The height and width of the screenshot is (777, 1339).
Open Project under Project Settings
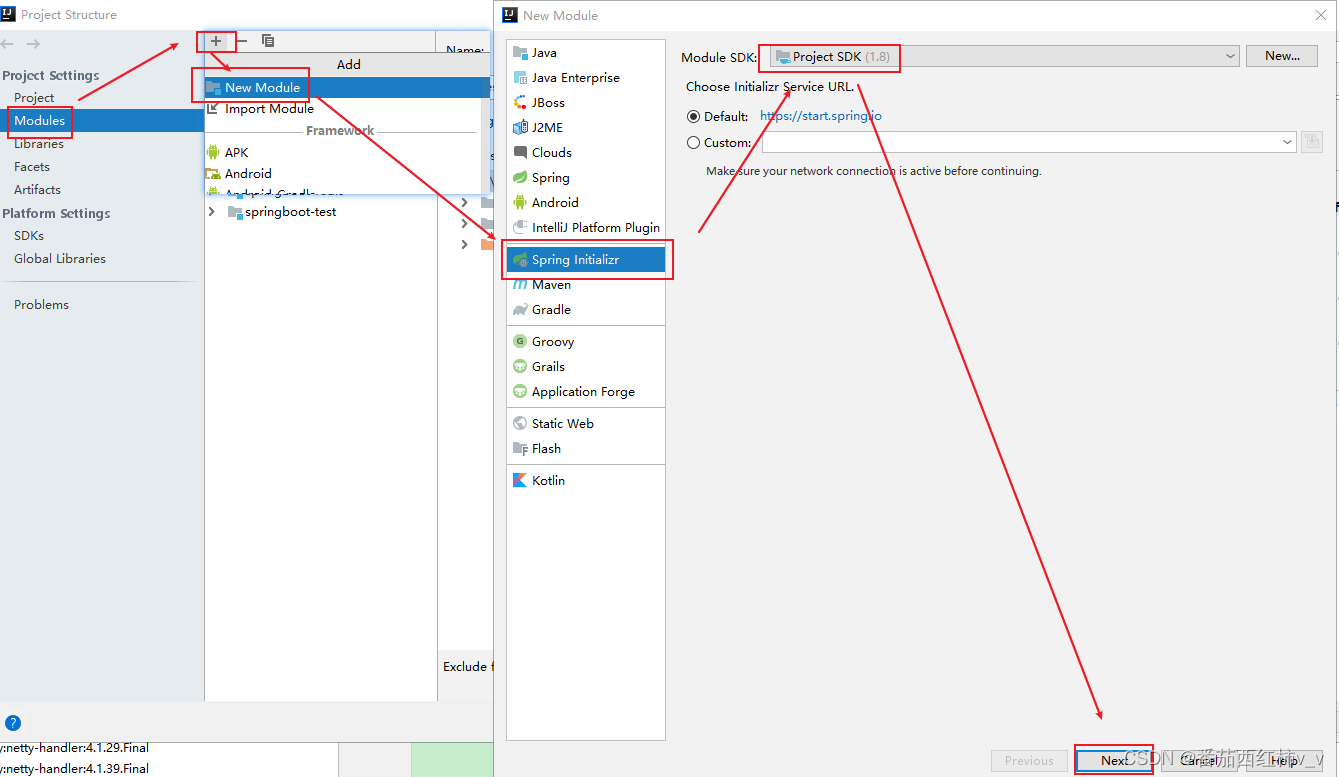[34, 98]
